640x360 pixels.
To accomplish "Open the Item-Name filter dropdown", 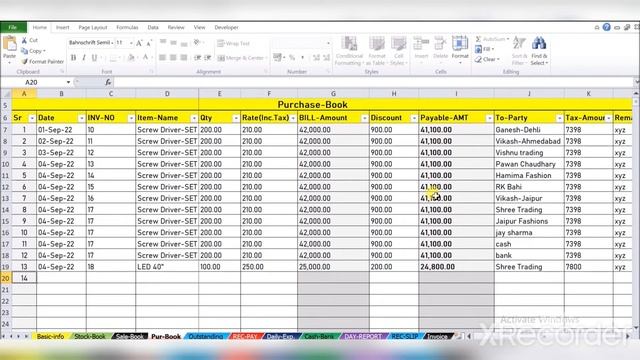I will (194, 118).
